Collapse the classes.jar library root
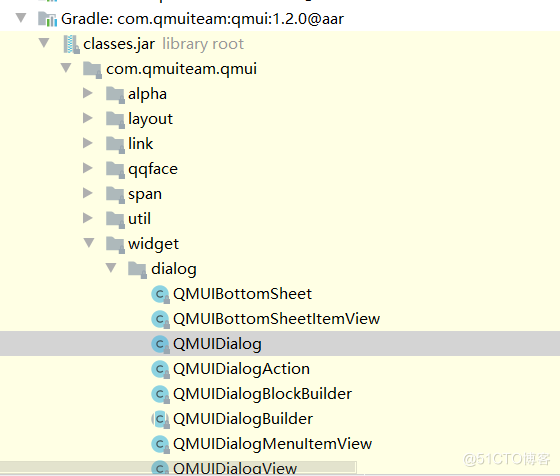Viewport: 560px width, 476px height. click(x=44, y=43)
